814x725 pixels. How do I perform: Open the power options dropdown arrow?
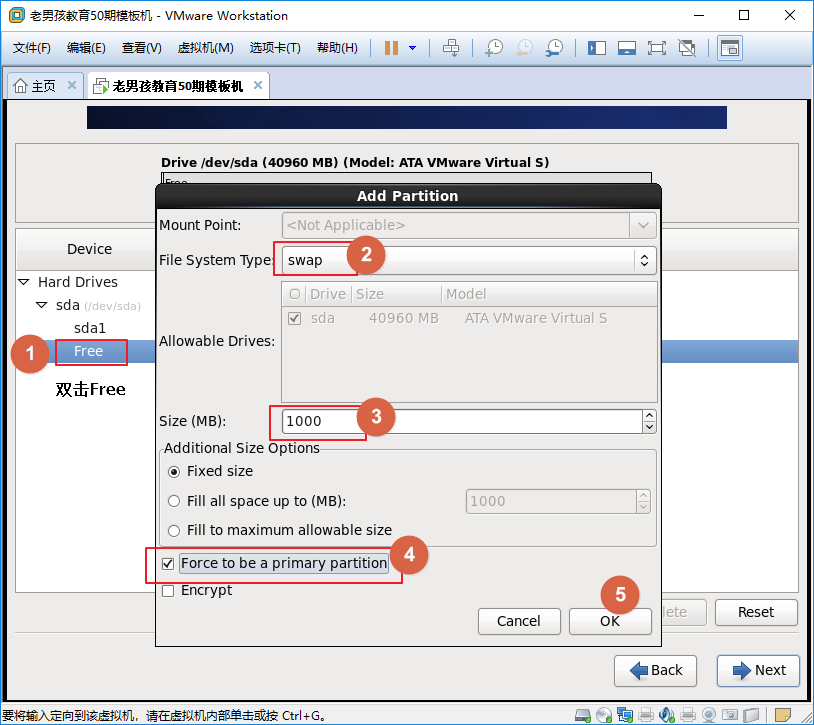412,48
